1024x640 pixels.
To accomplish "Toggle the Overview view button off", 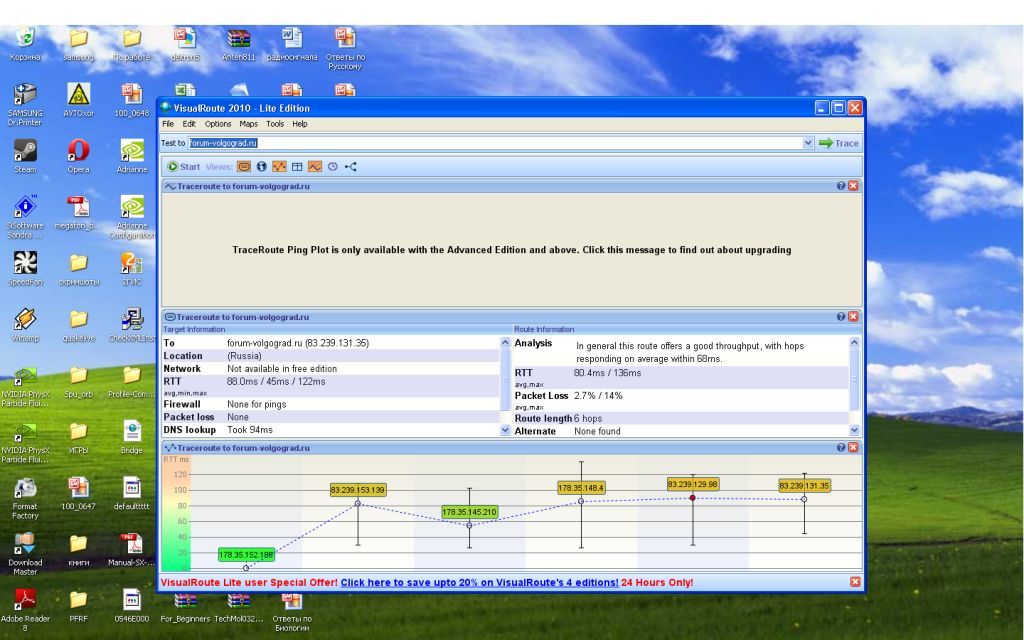I will coord(244,166).
